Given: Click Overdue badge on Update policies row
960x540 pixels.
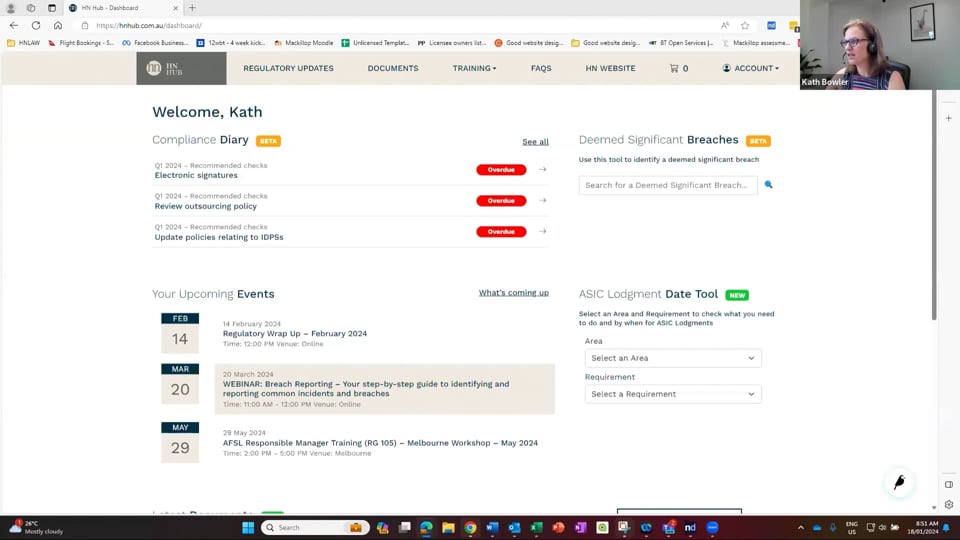Looking at the screenshot, I should 501,231.
